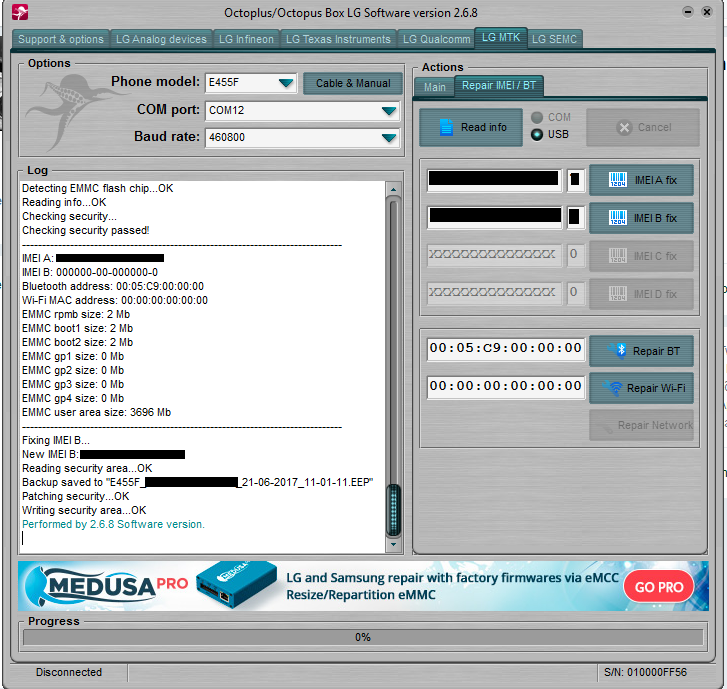Open the Main actions tab

[434, 87]
